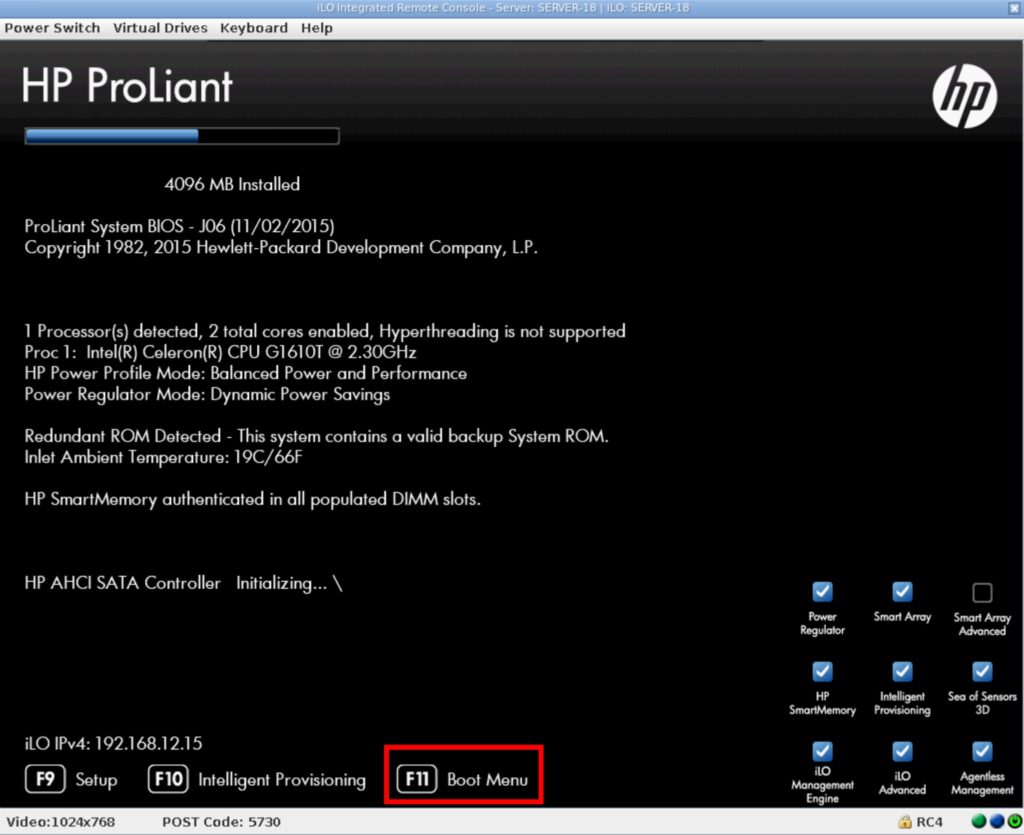Click the green power status icon
This screenshot has width=1024, height=835.
pyautogui.click(x=1014, y=821)
